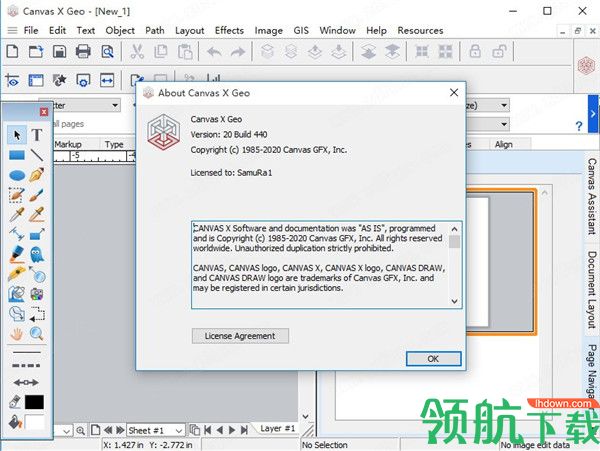
Task: Open the top-right dropdown behind dialog
Action: click(x=504, y=105)
